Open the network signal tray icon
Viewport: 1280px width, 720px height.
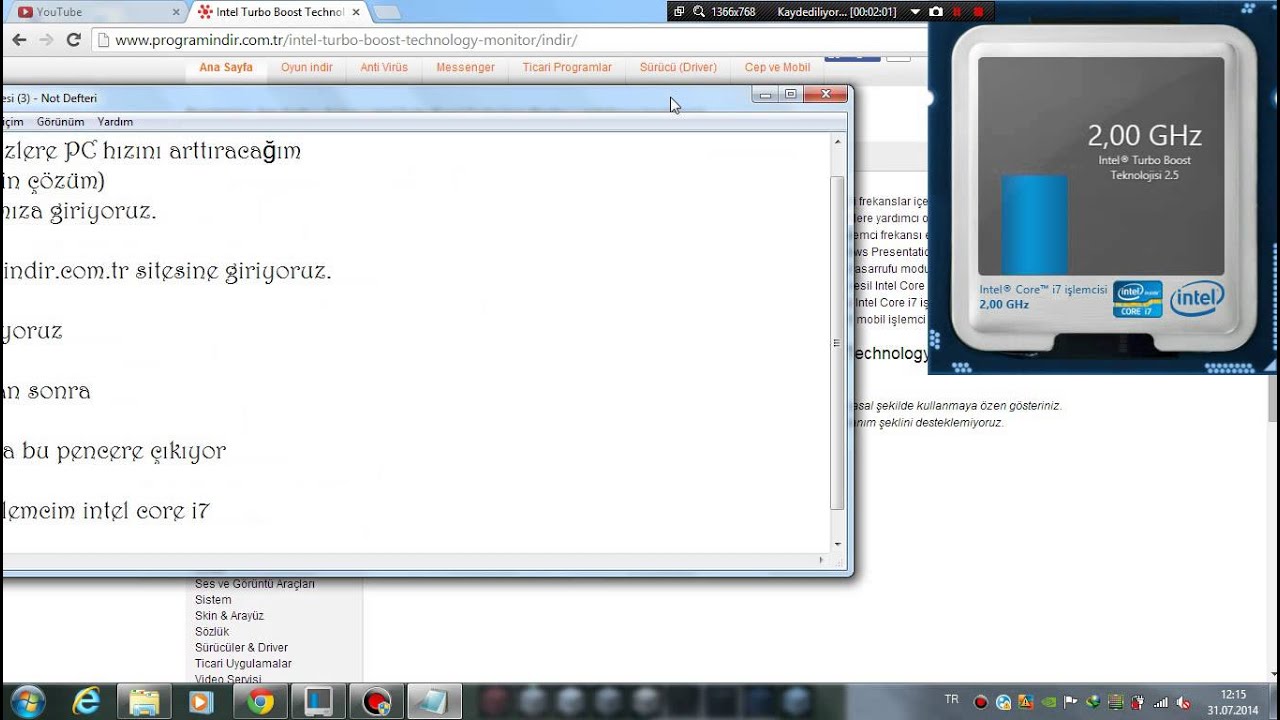[1161, 702]
